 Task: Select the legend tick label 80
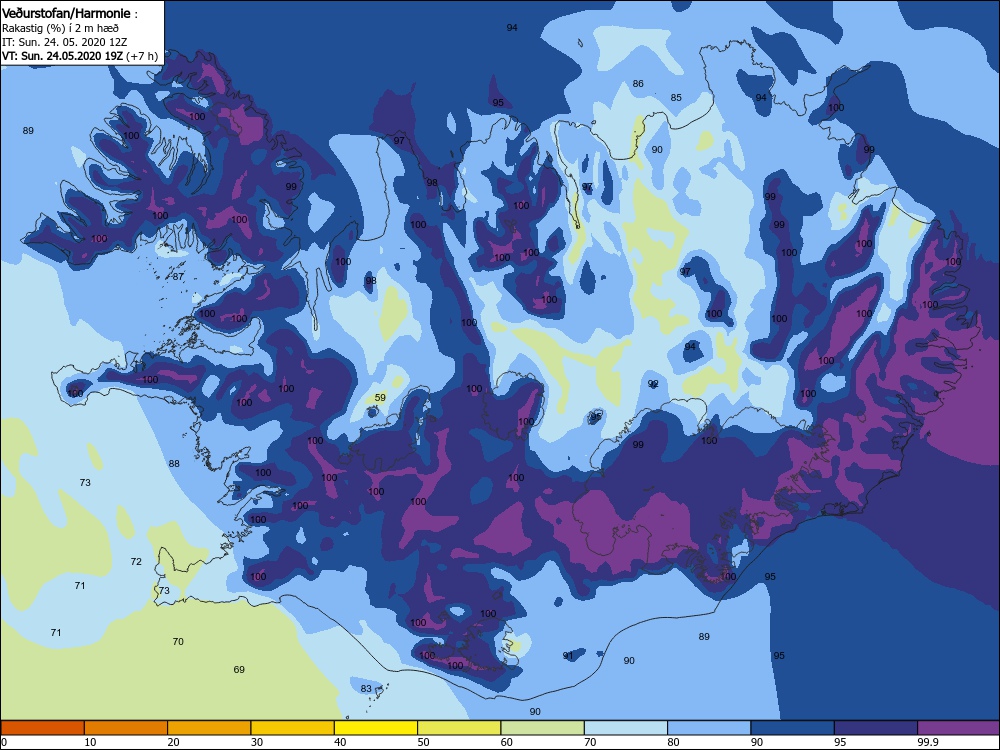point(673,742)
